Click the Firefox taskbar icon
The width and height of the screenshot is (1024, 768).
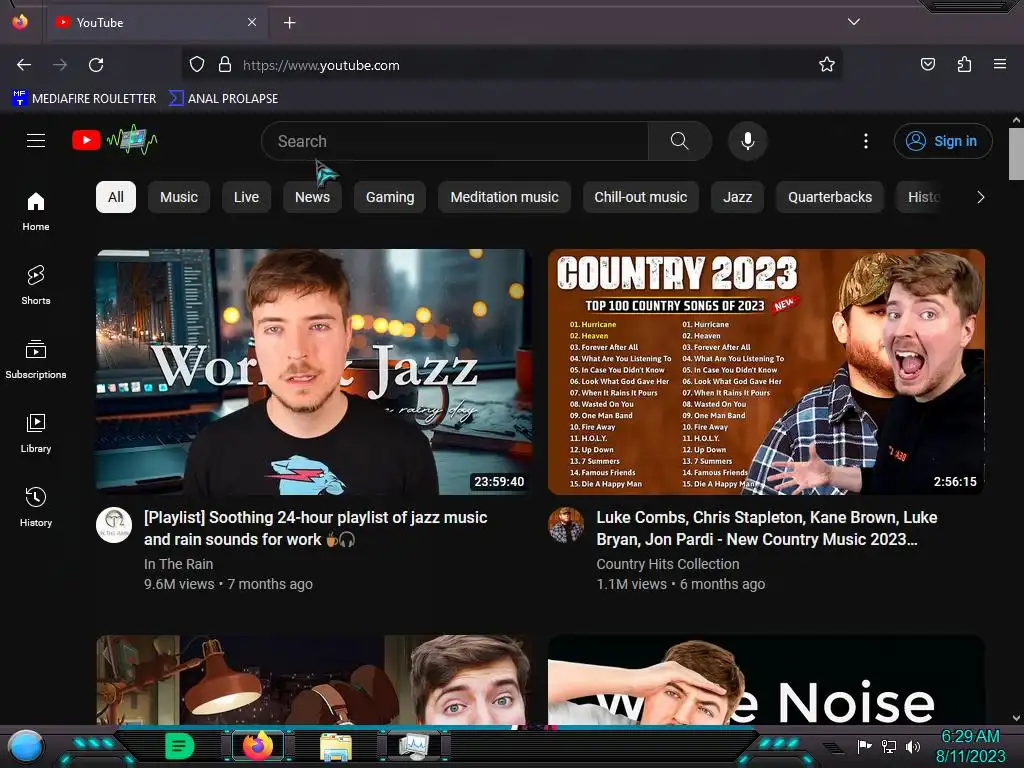(258, 746)
